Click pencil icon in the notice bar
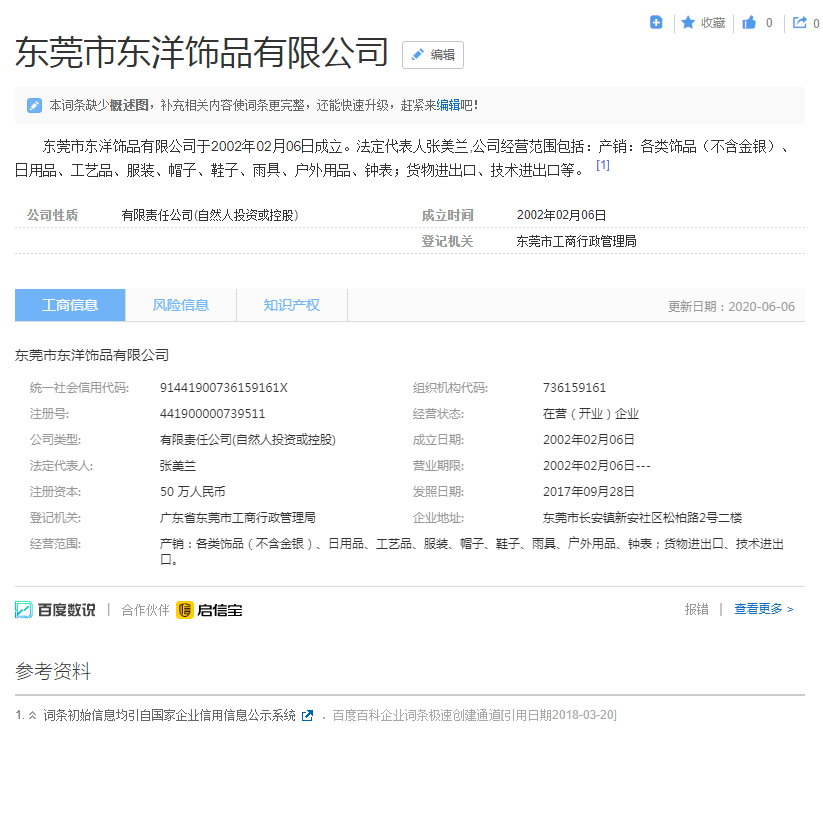823x824 pixels. tap(34, 105)
